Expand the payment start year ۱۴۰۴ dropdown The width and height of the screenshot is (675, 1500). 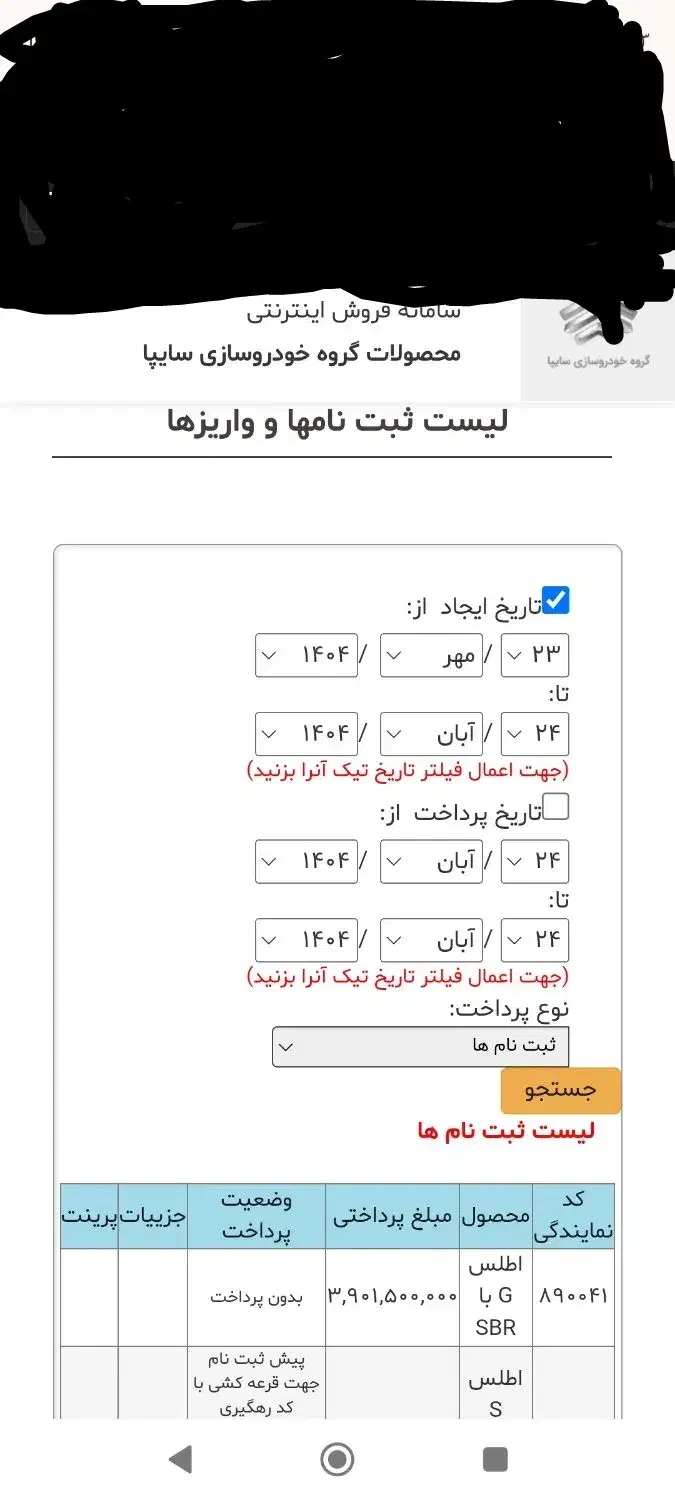pos(306,861)
